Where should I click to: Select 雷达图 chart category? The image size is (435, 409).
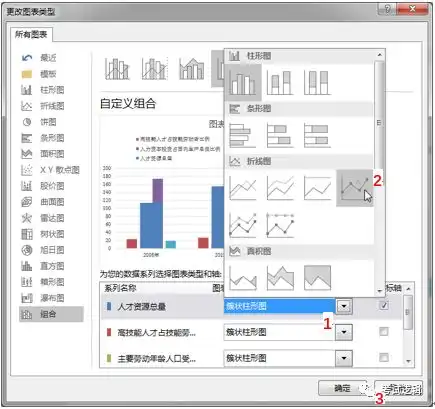[x=51, y=218]
